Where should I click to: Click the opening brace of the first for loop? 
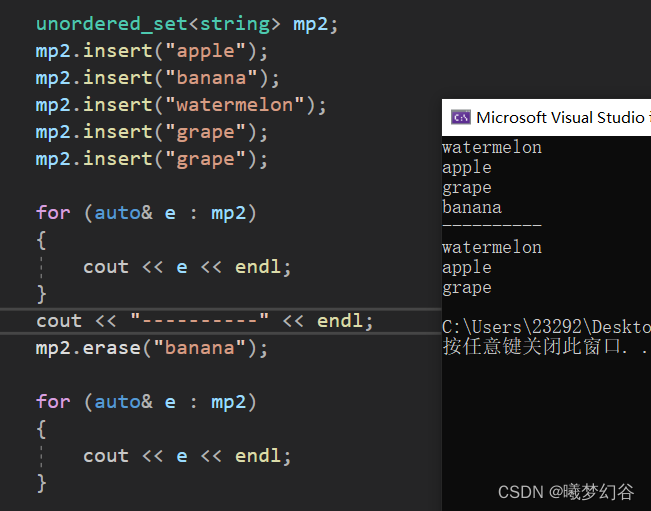pyautogui.click(x=41, y=240)
